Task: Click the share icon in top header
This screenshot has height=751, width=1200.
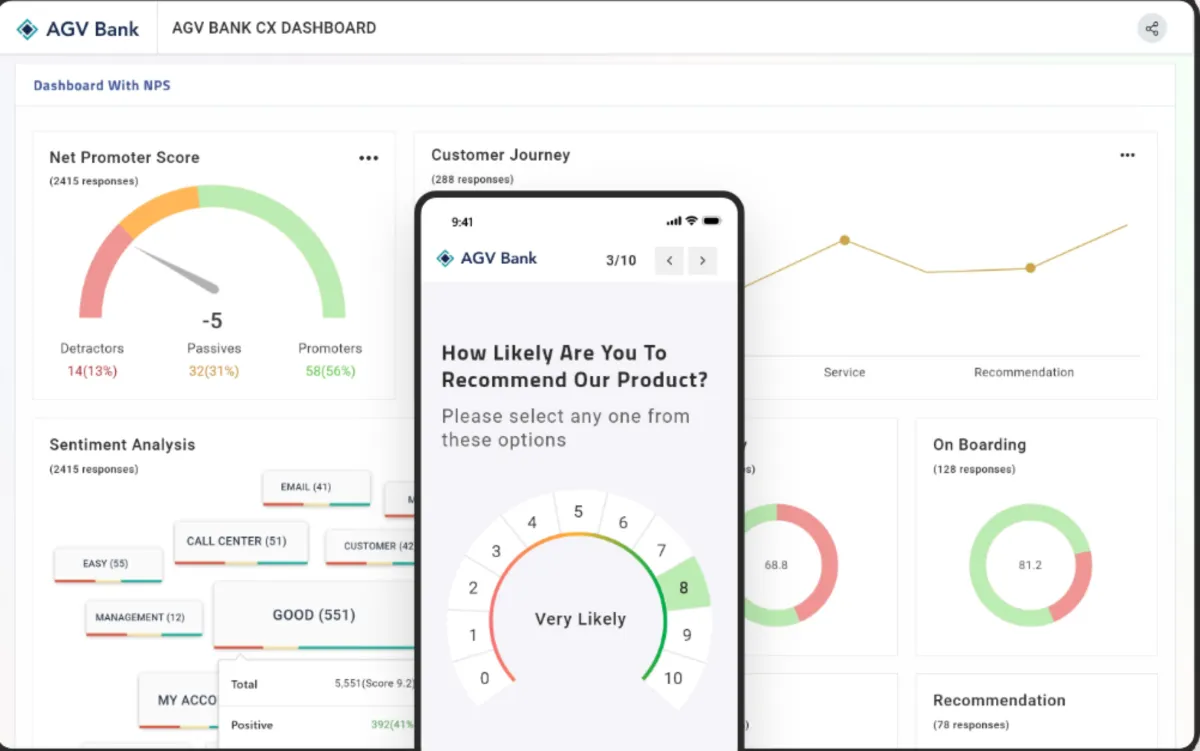Action: [1152, 28]
